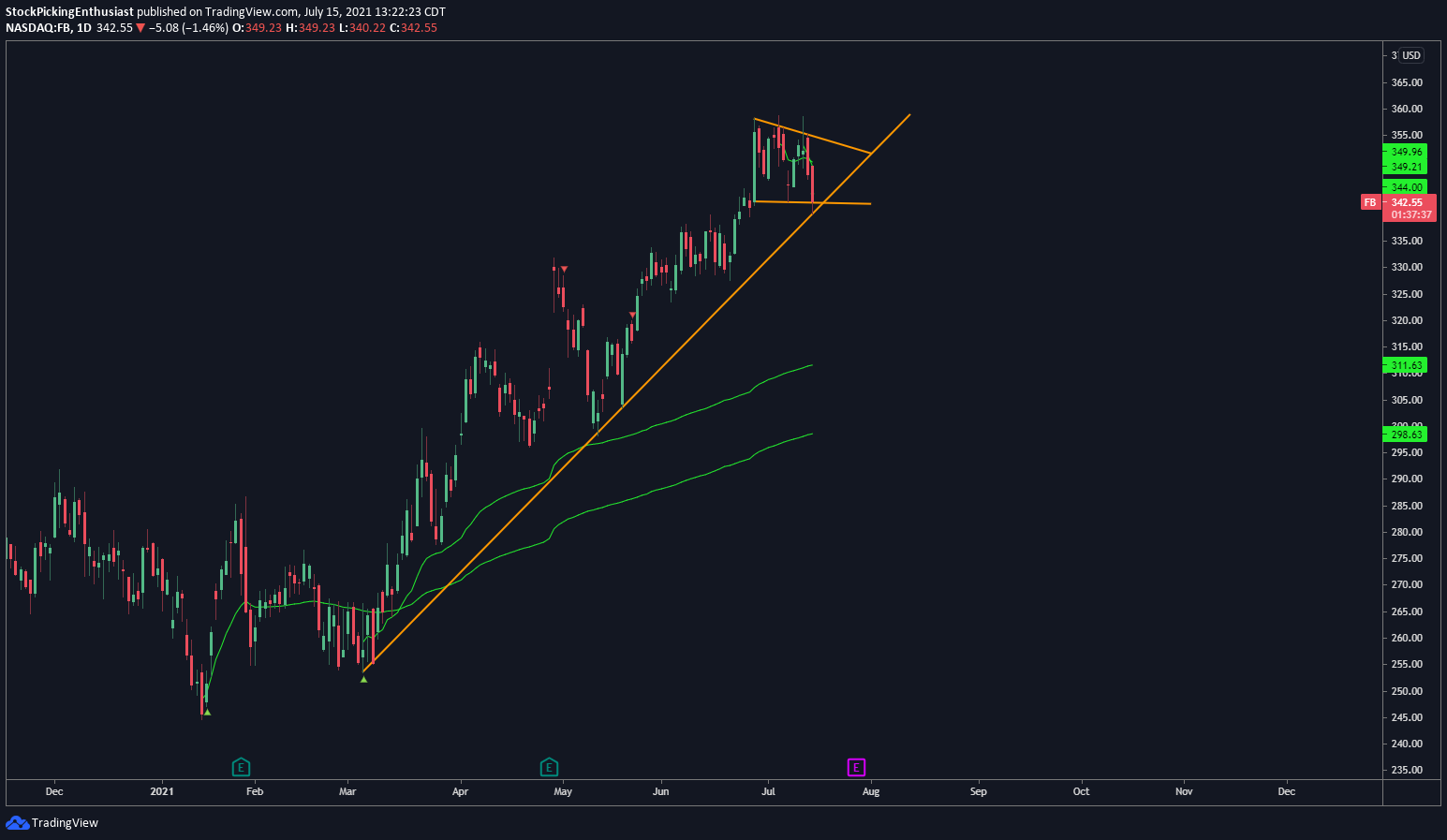Click the Jun label on time axis
This screenshot has height=840, width=1447.
[x=661, y=791]
